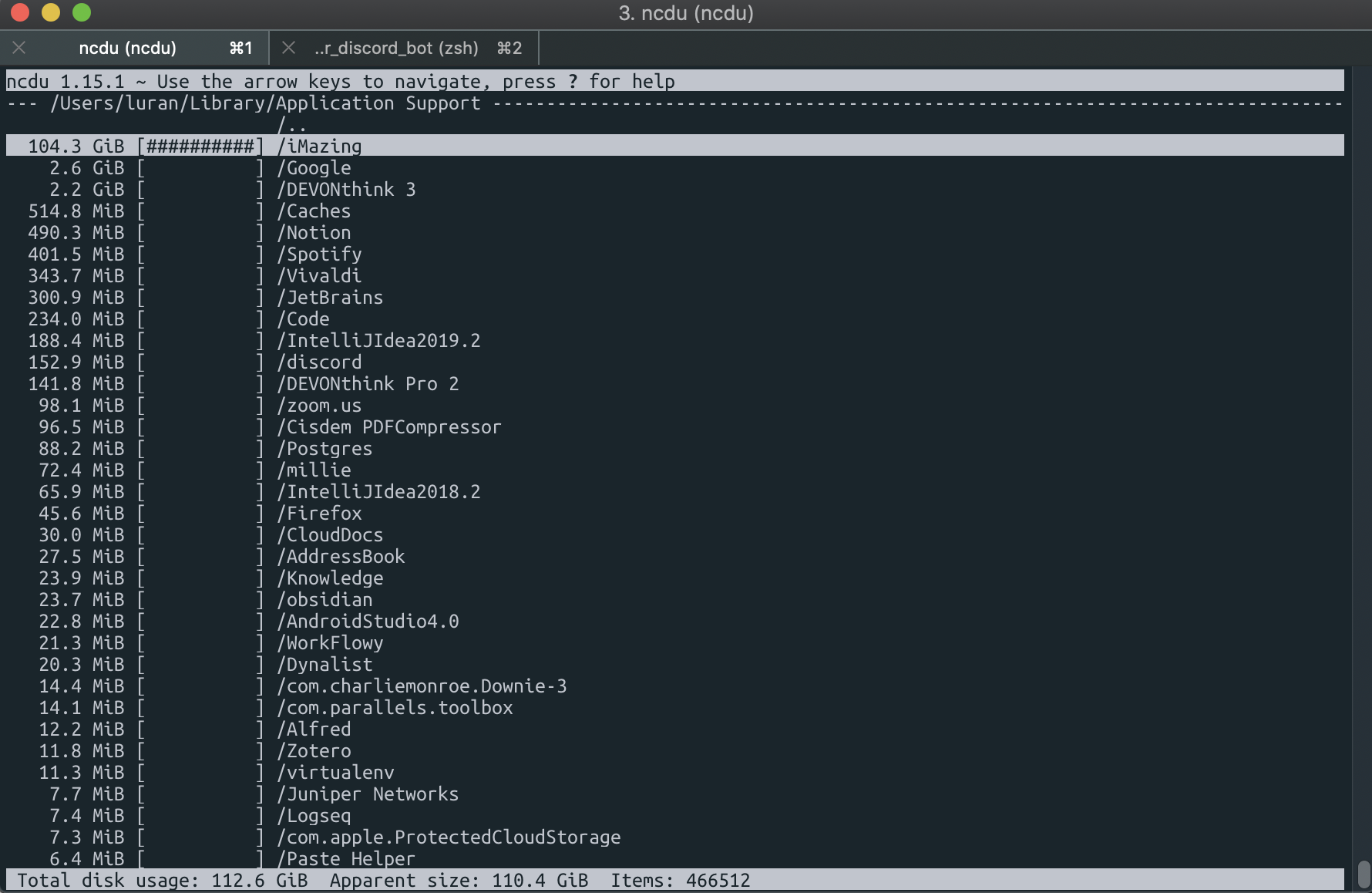Select the /com.apple.ProtectedCloudStorage directory row
Image resolution: width=1372 pixels, height=893 pixels.
(675, 837)
